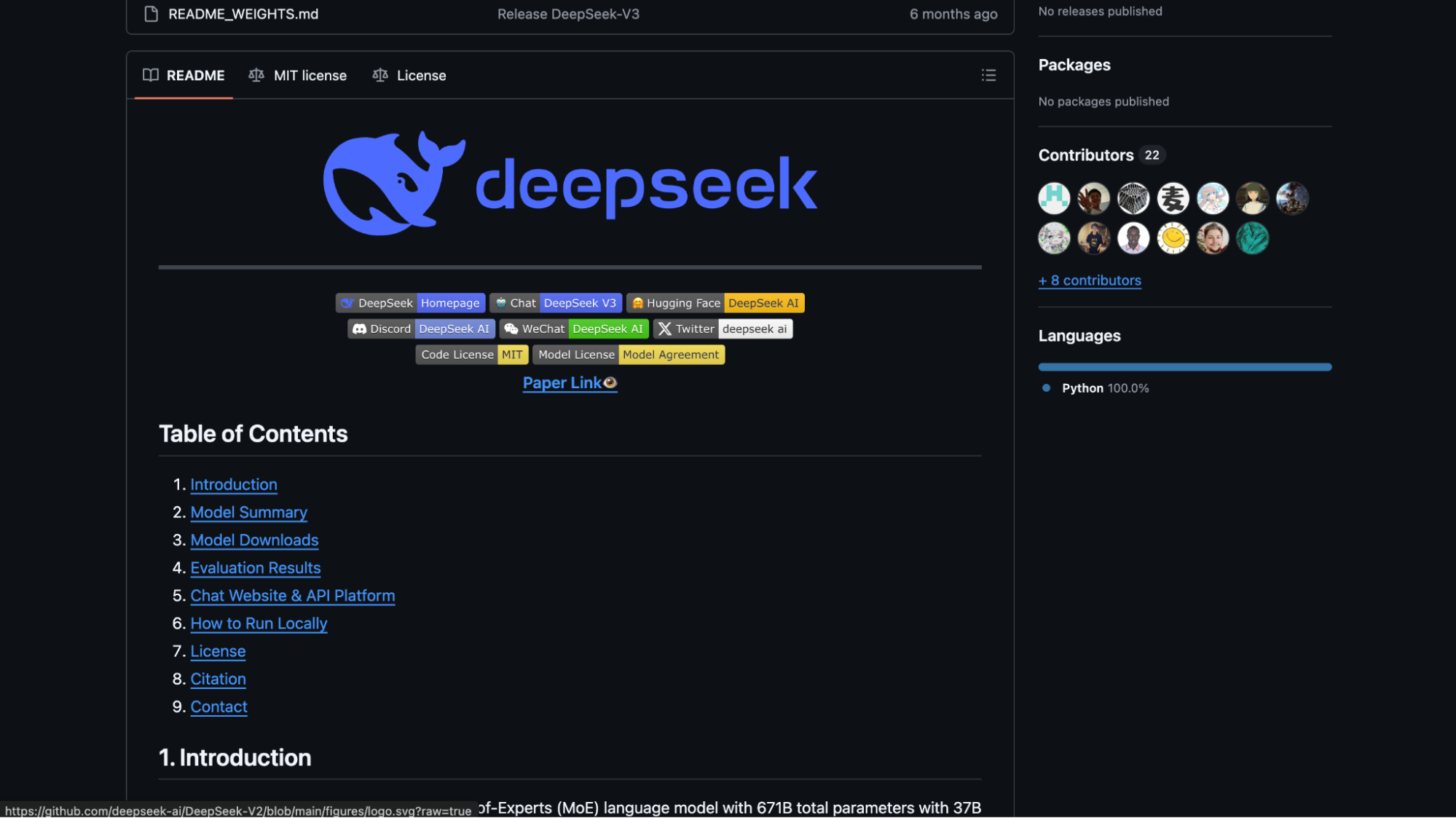1456x818 pixels.
Task: Open first contributor avatar with teal H
Action: pos(1054,198)
